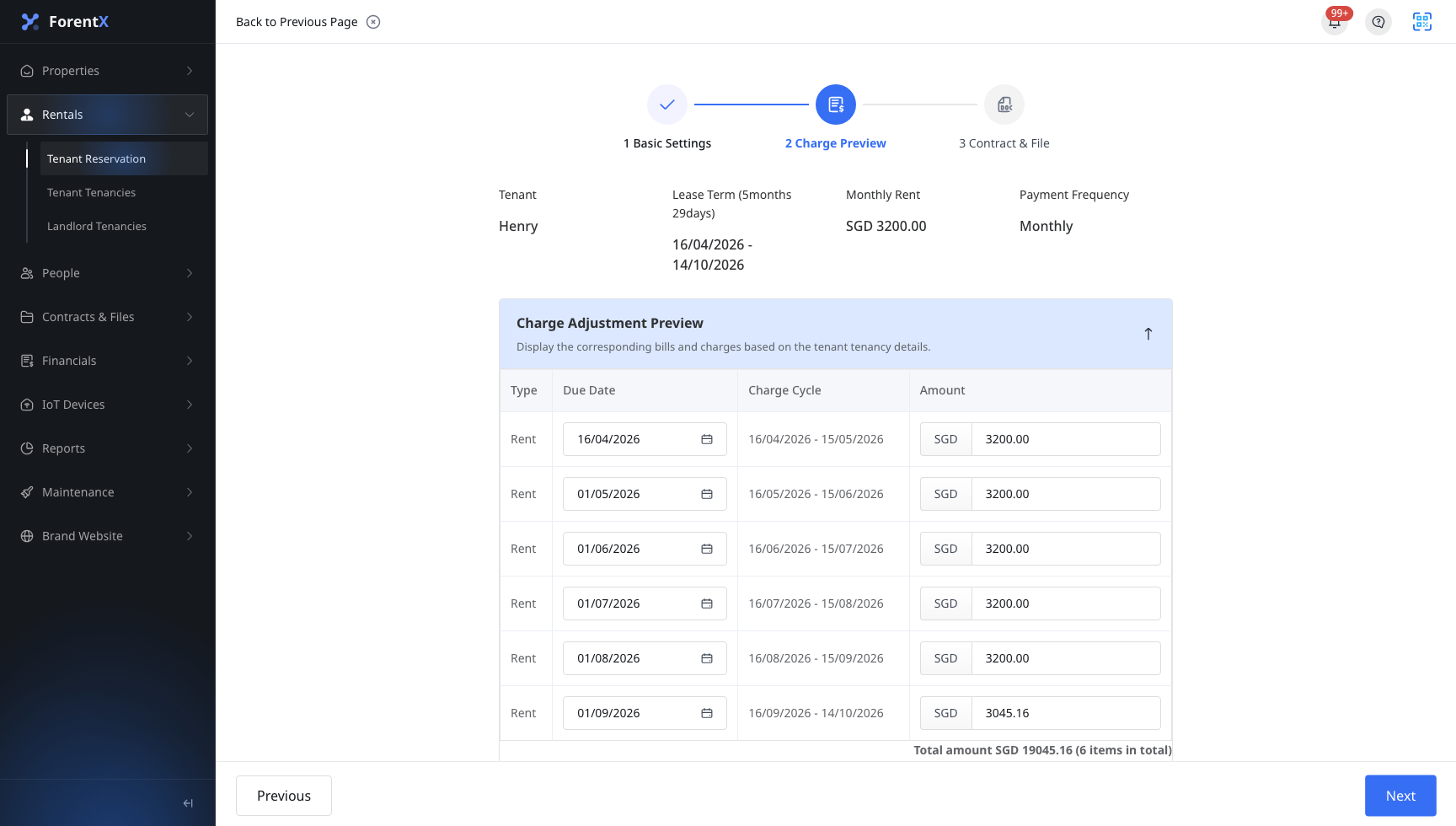1456x826 pixels.
Task: Click the QR scan icon in header
Action: click(x=1422, y=22)
